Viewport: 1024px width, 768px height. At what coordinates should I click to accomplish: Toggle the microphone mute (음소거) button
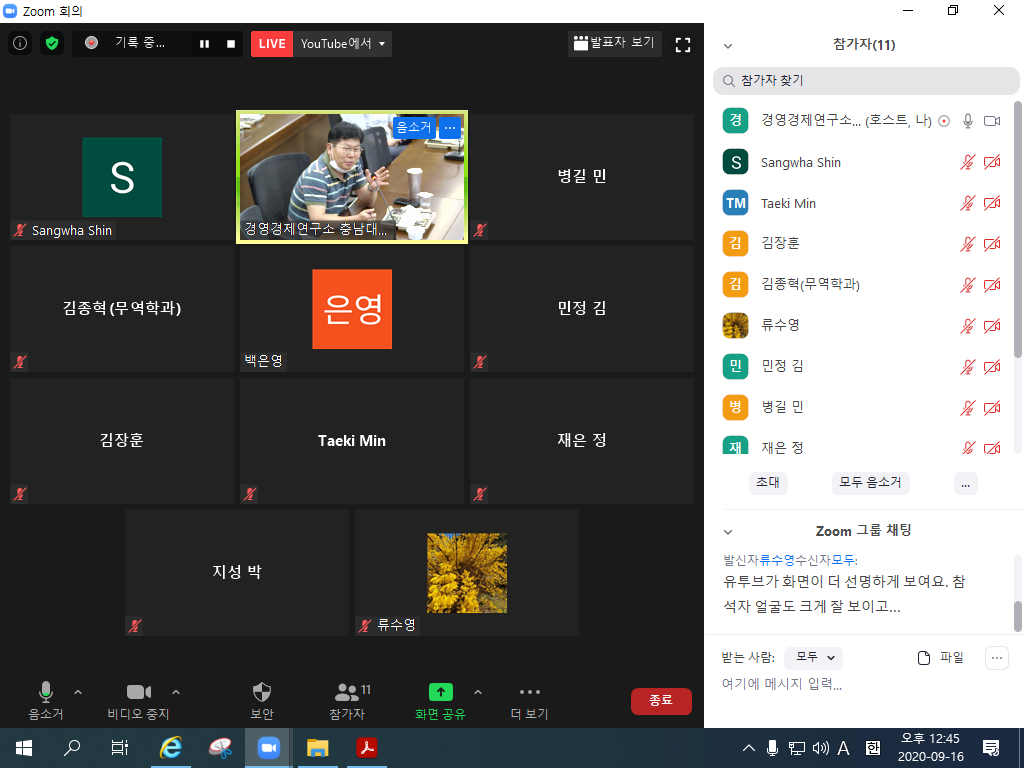click(46, 692)
